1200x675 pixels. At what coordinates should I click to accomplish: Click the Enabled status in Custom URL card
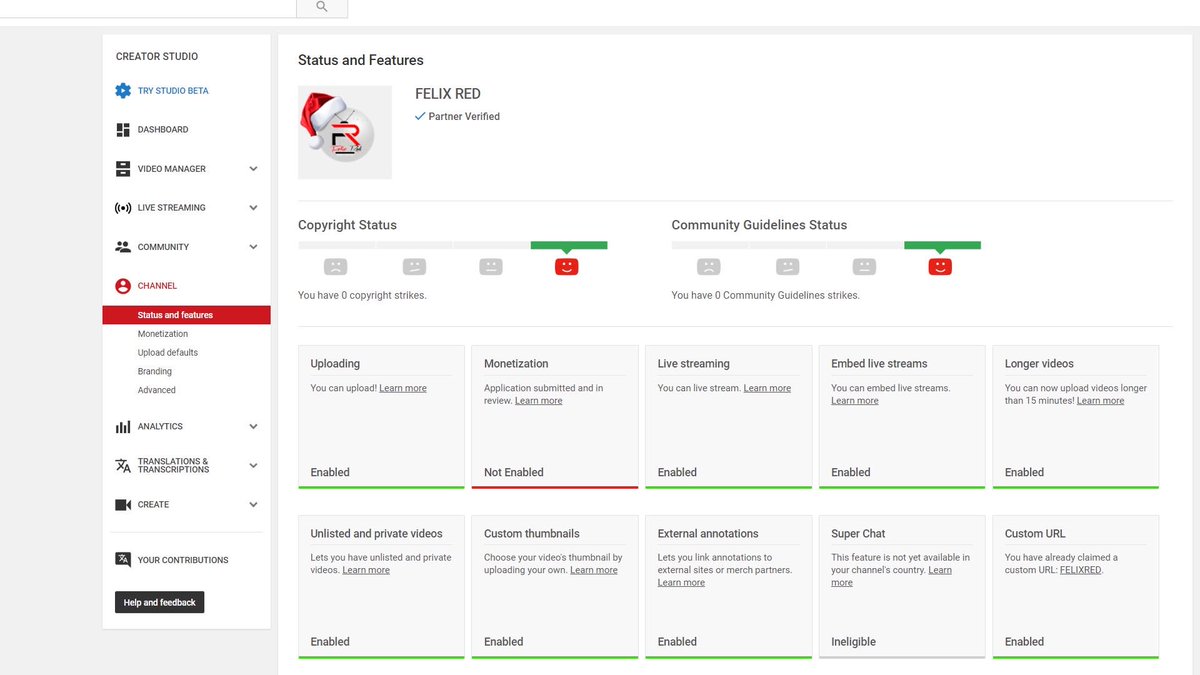click(x=1024, y=642)
